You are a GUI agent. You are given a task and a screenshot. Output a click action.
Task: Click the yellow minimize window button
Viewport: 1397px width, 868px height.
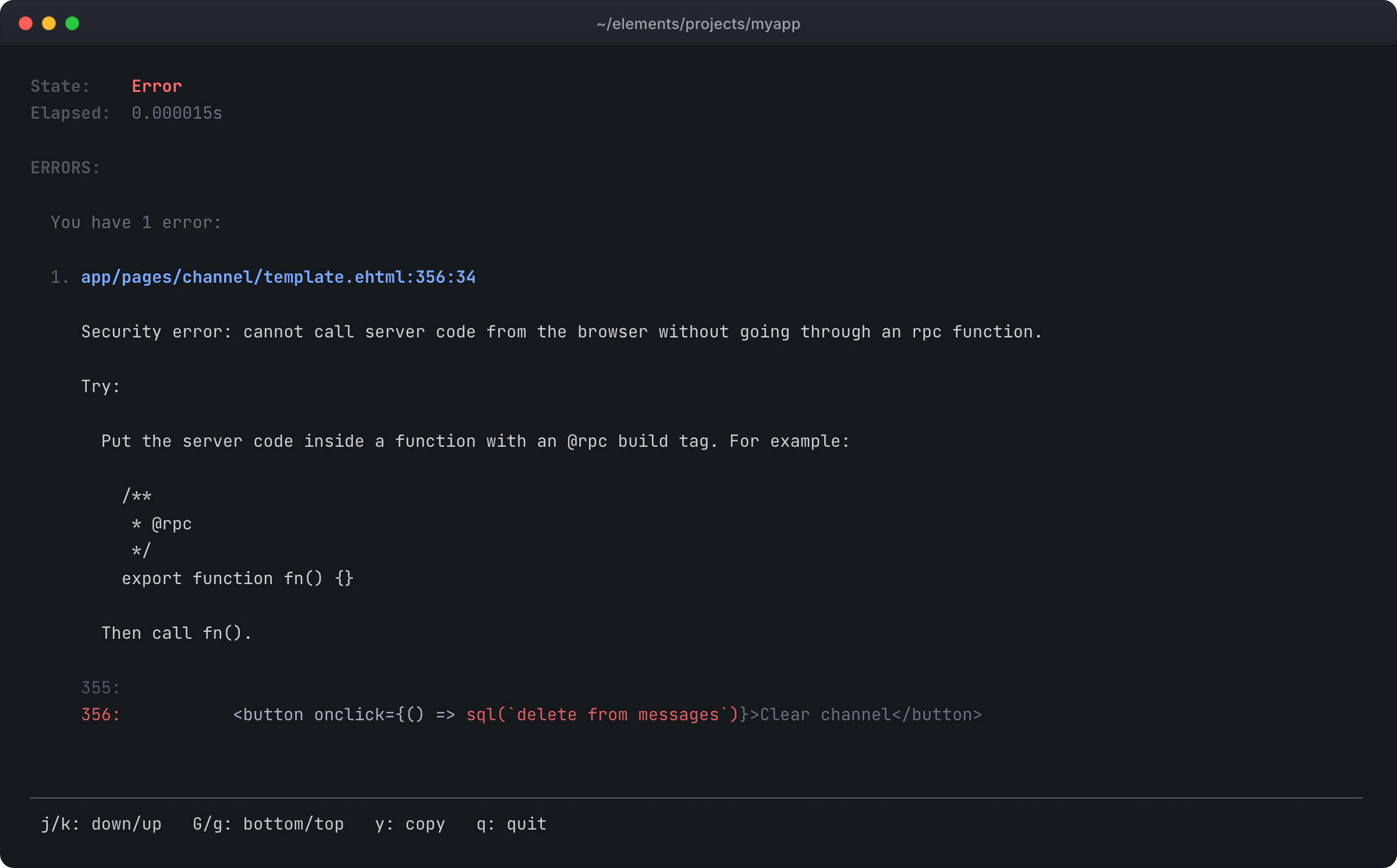49,23
